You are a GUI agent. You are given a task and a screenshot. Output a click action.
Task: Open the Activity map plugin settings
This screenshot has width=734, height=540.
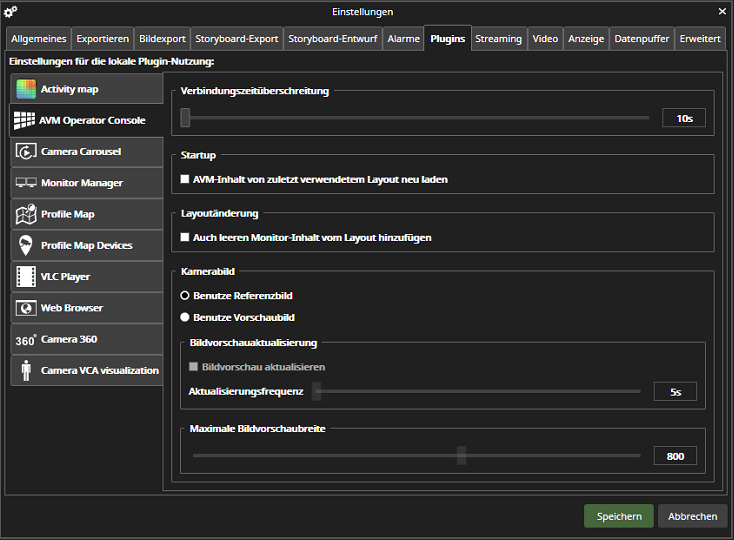tap(87, 89)
